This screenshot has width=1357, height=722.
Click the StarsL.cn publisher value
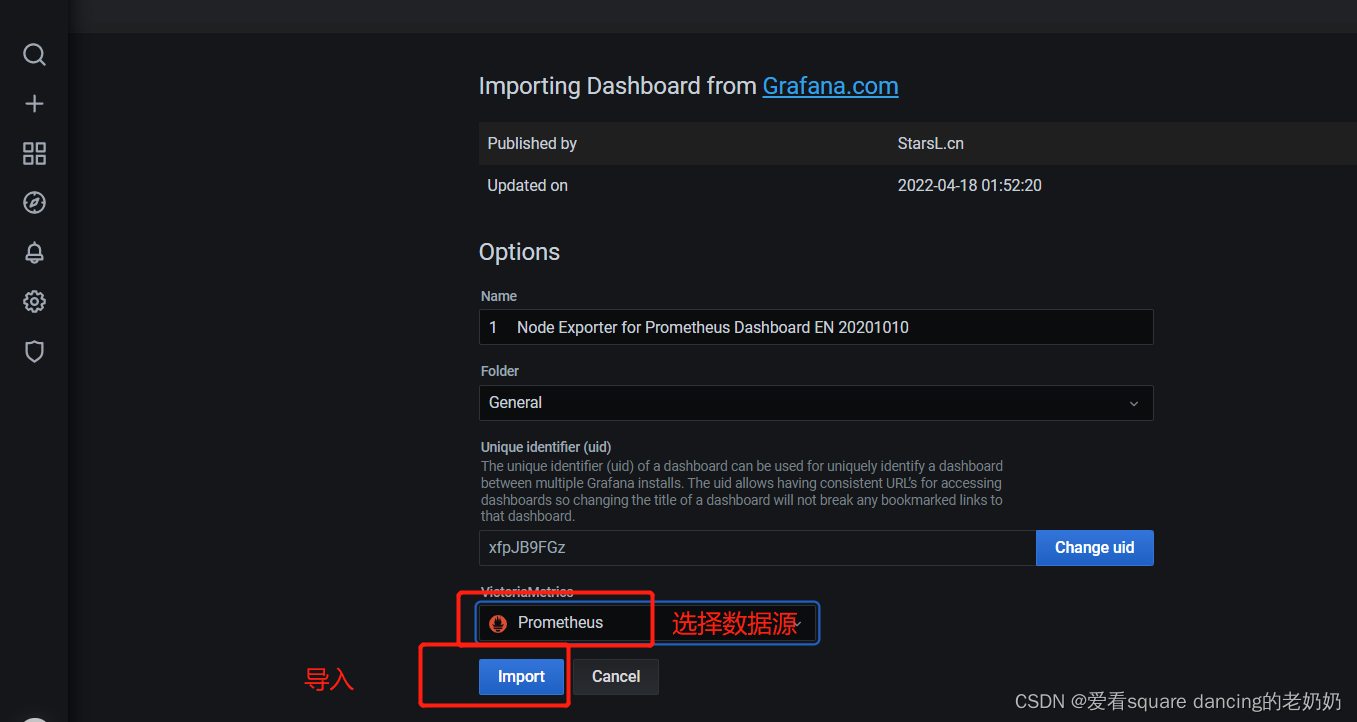tap(931, 143)
